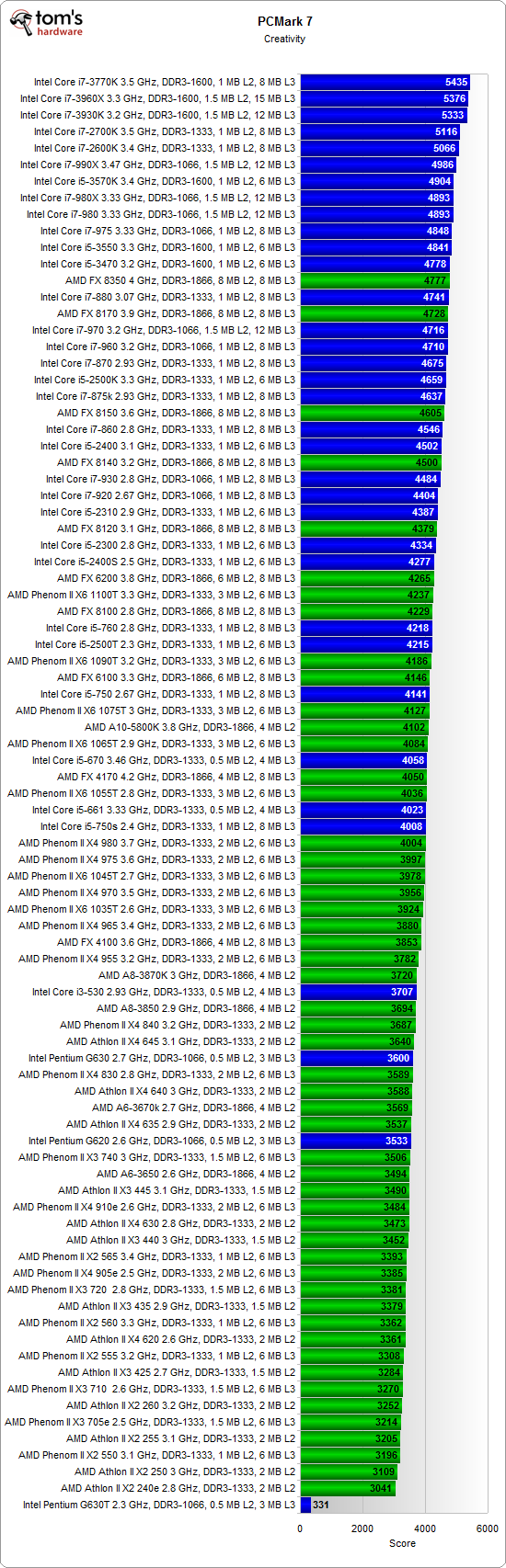Viewport: 506px width, 1568px height.
Task: Select the AMD FX 8170 3.9 GHz label
Action: (x=177, y=313)
